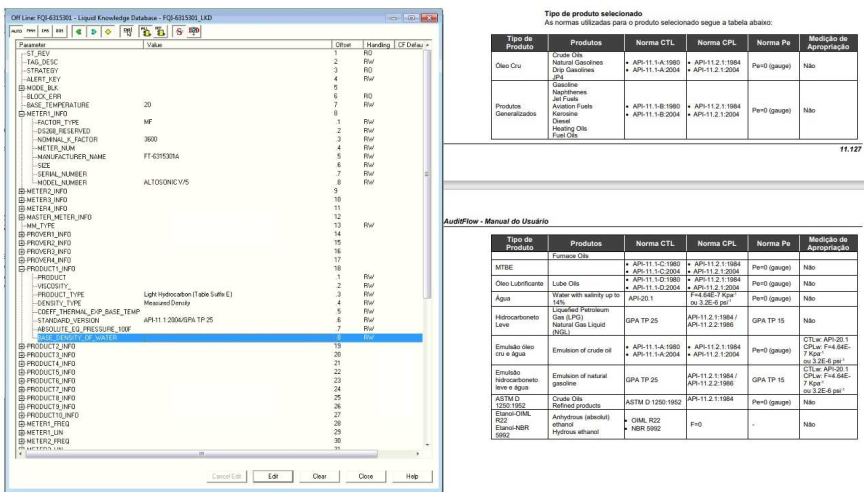
Task: Click the yellow diamond toolbar icon
Action: (108, 32)
